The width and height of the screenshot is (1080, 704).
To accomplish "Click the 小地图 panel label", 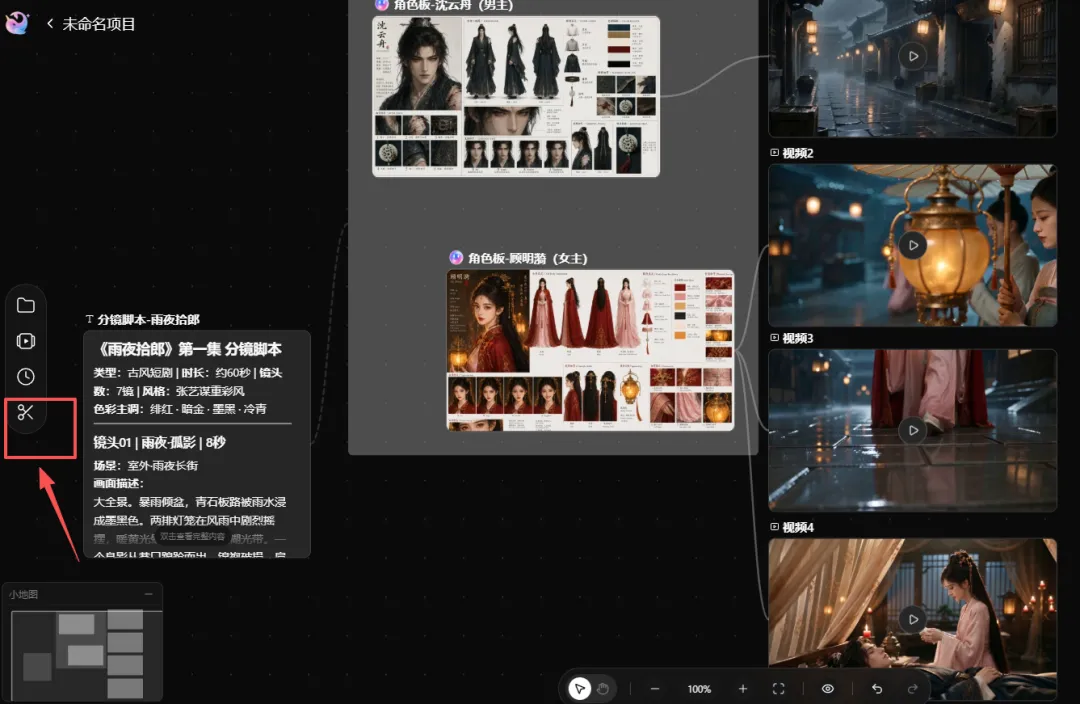I will (23, 594).
